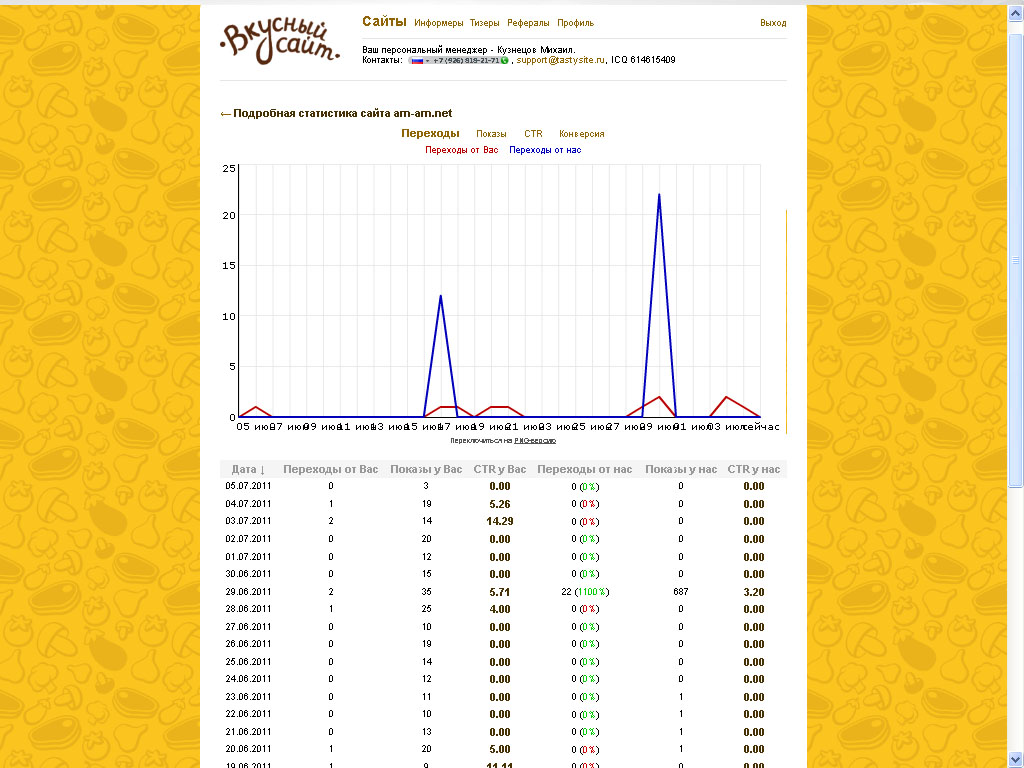Log out with the Выход link

(773, 23)
